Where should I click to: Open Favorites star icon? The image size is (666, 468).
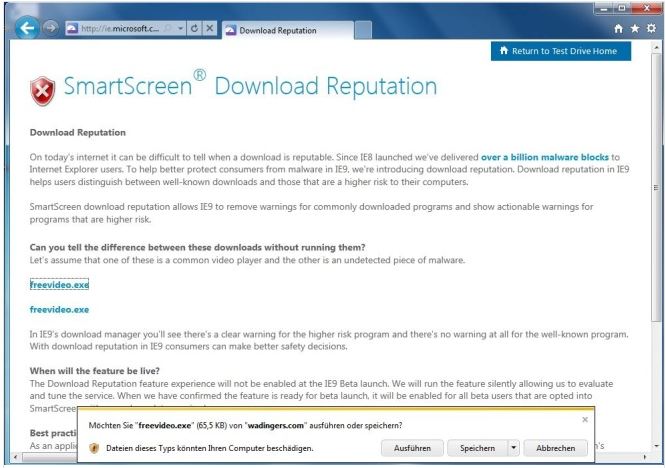click(633, 30)
